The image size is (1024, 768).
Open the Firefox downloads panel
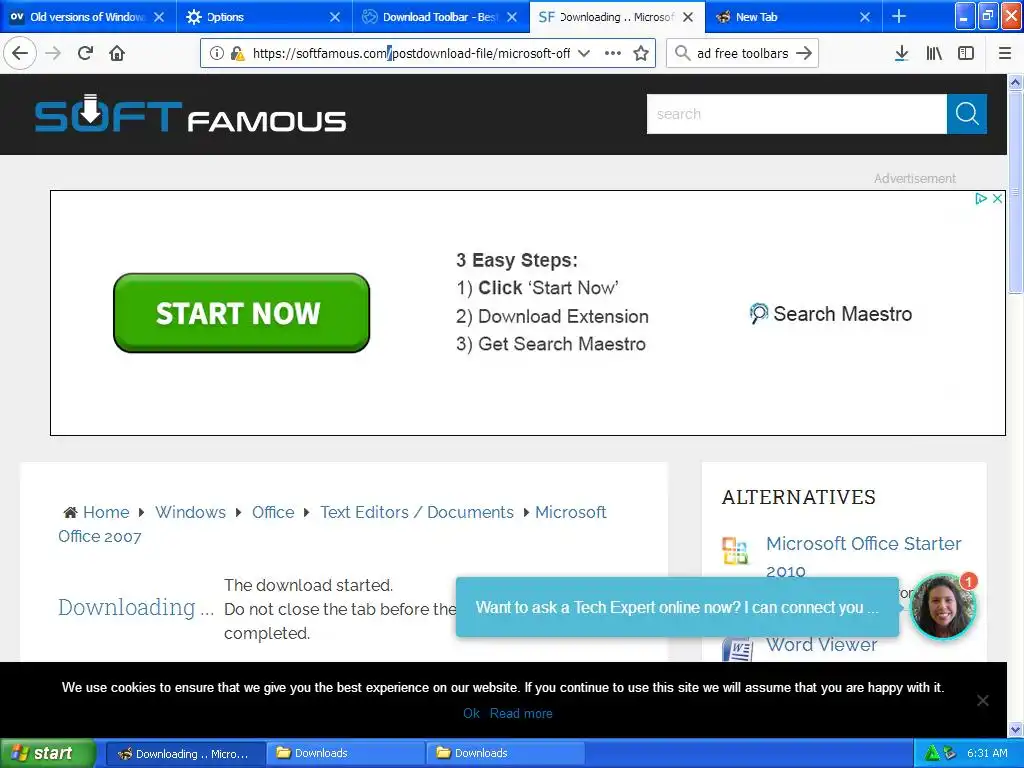901,53
